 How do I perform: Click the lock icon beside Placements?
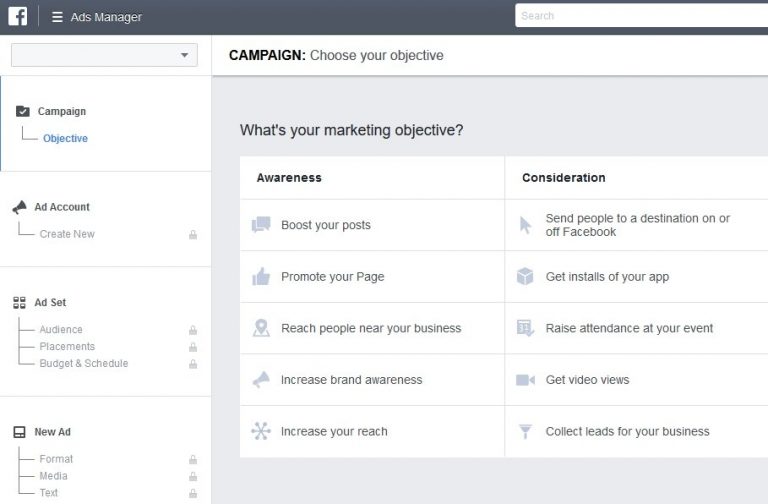(193, 347)
